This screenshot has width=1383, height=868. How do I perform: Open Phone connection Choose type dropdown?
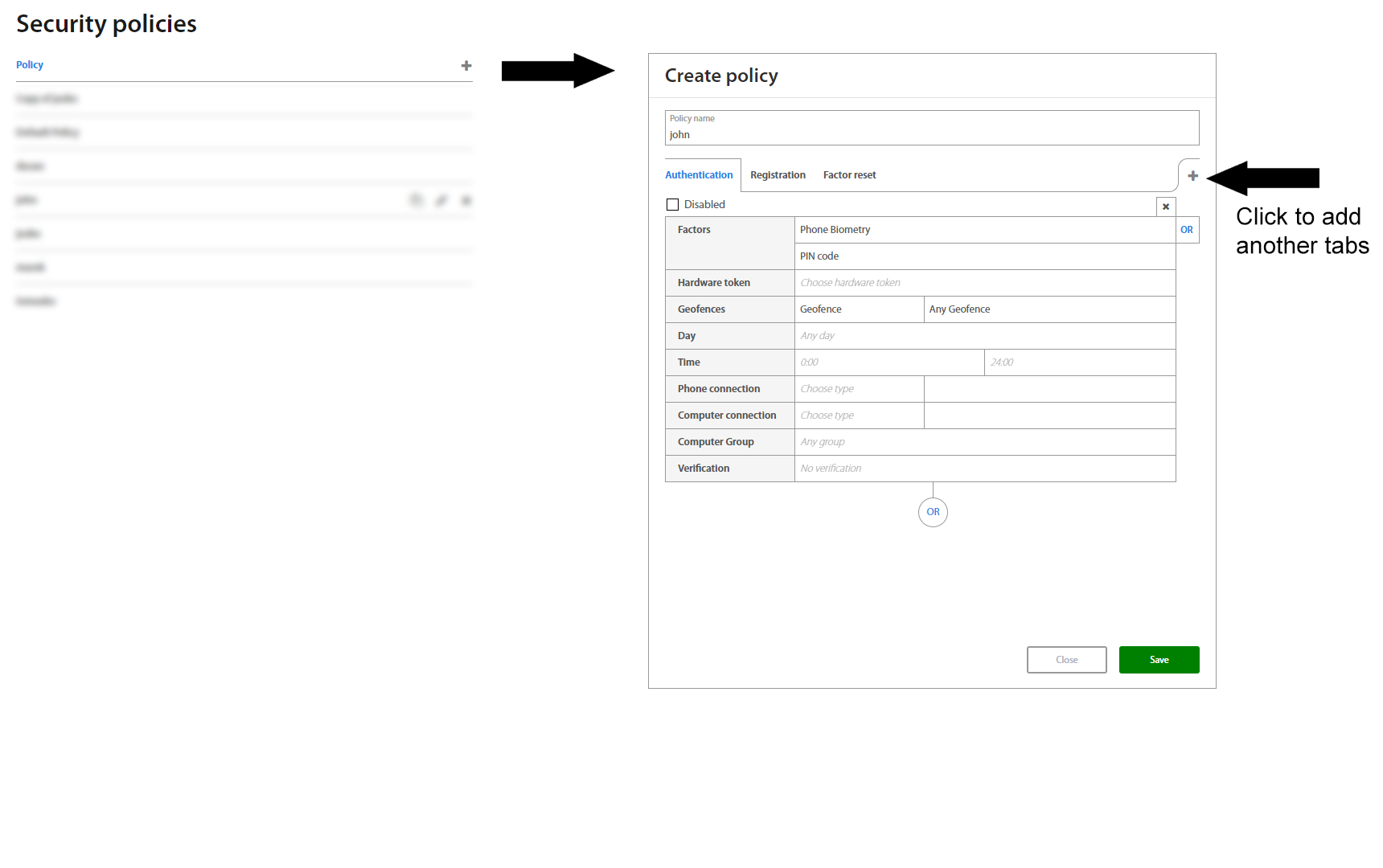(859, 389)
